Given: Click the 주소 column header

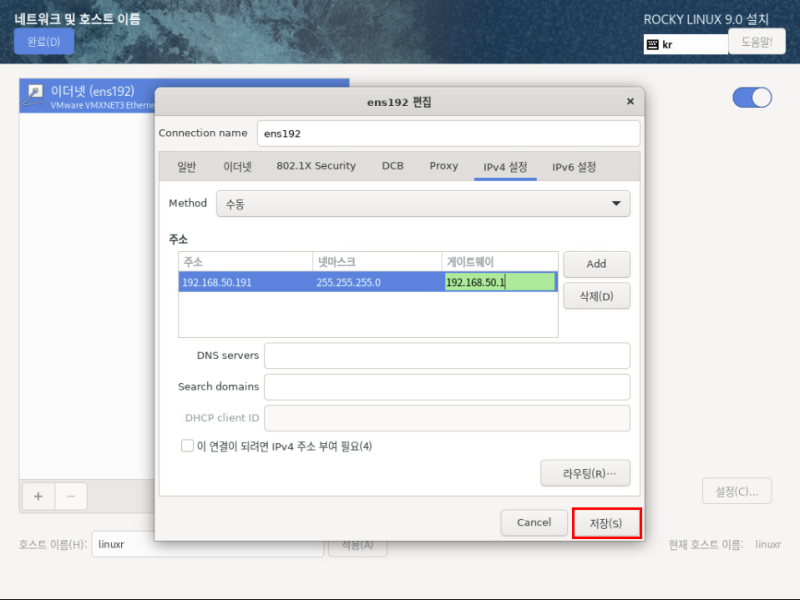Looking at the screenshot, I should (245, 262).
